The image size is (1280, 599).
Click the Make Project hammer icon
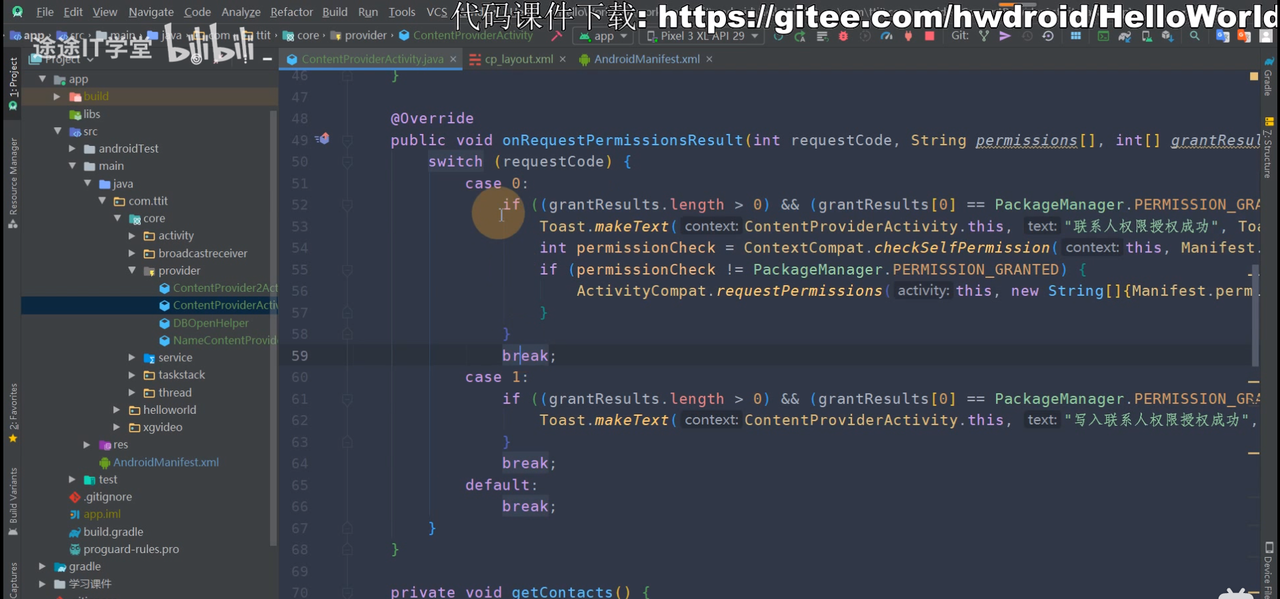(556, 36)
